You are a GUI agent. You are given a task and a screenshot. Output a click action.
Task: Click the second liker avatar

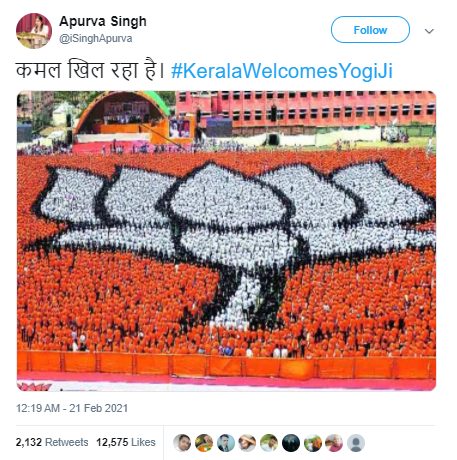pyautogui.click(x=204, y=443)
